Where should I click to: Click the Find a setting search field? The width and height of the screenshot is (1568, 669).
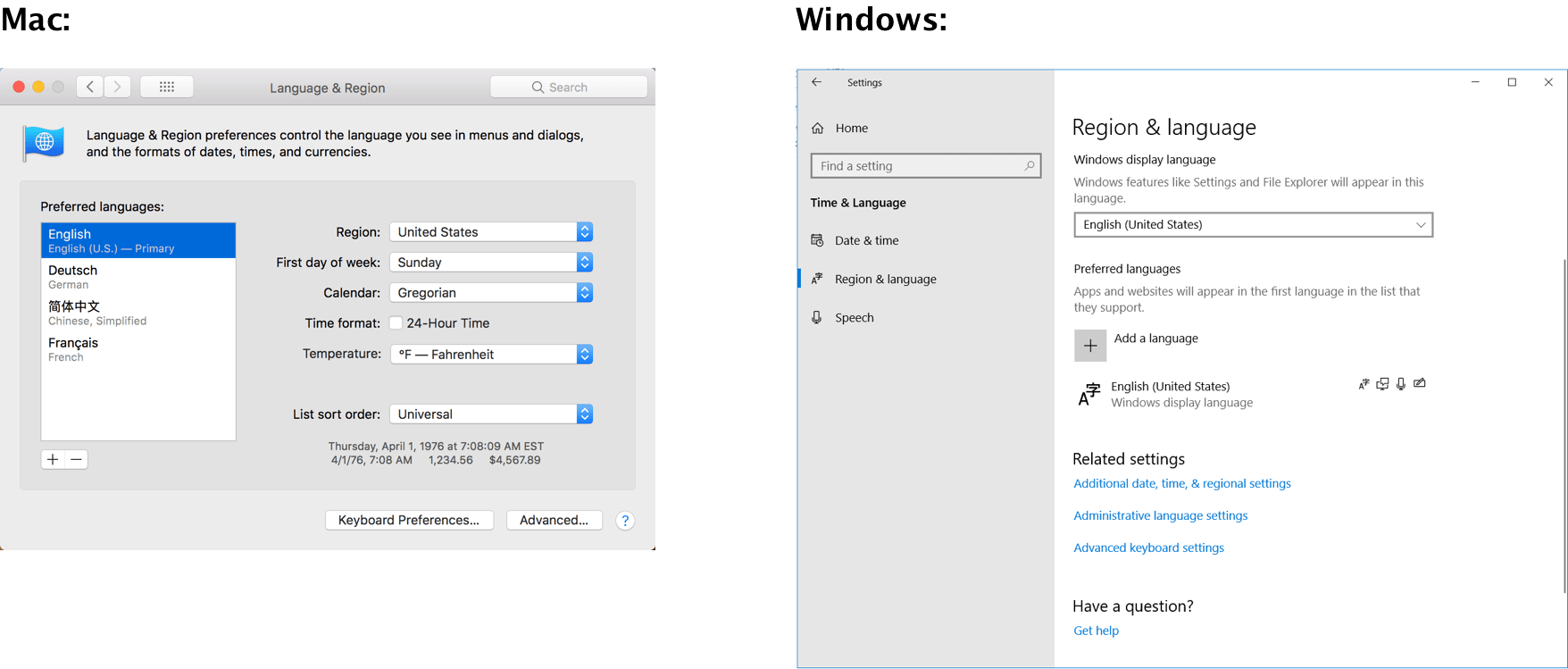click(920, 166)
